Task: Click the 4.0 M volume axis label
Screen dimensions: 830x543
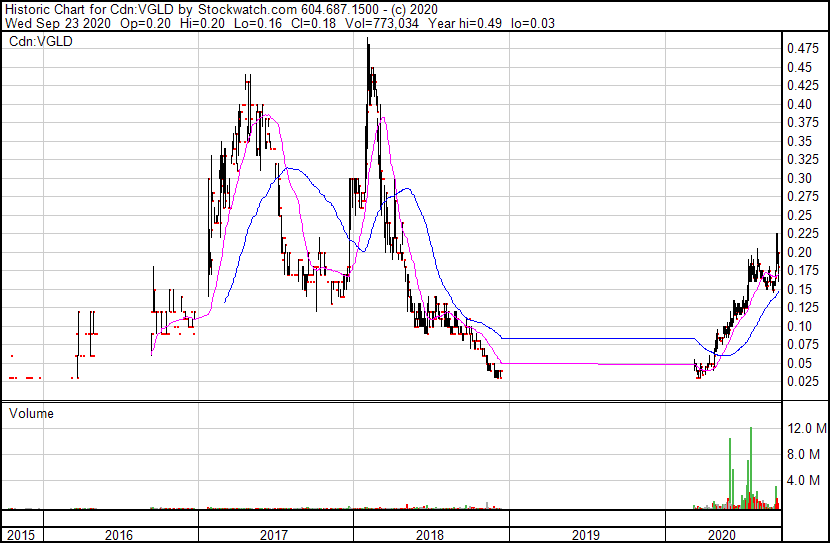Action: (x=806, y=481)
